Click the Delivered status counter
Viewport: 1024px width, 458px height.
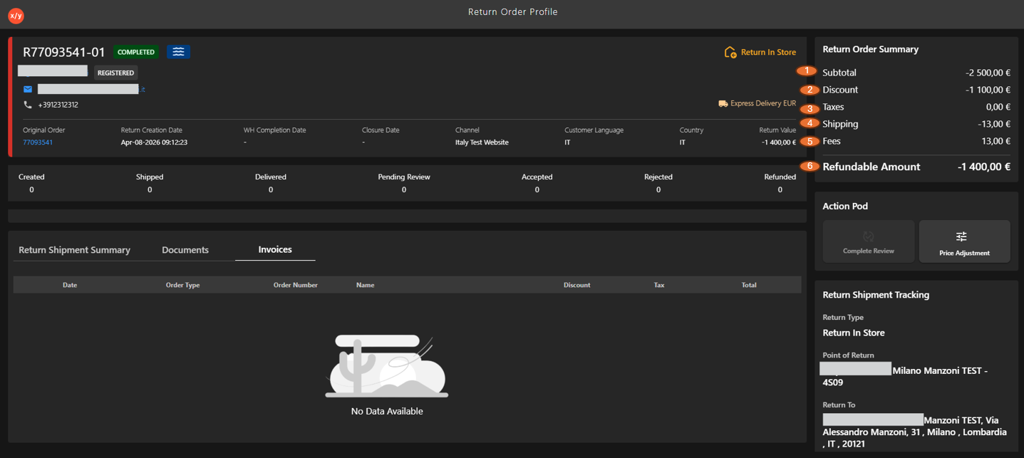point(270,183)
